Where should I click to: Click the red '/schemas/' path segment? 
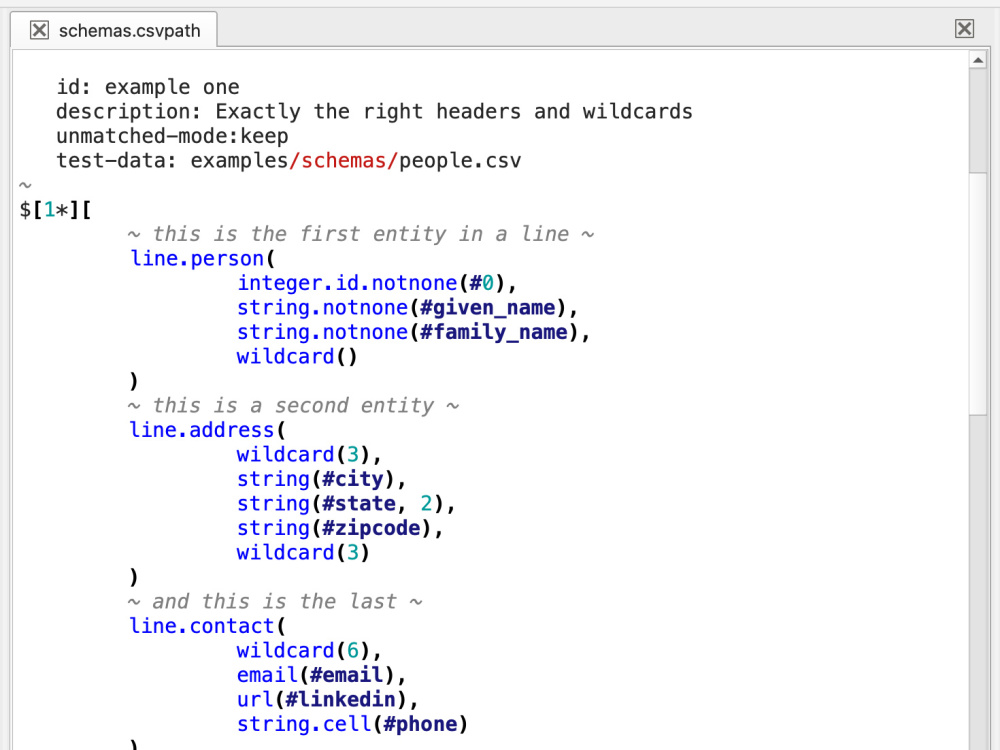tap(344, 161)
